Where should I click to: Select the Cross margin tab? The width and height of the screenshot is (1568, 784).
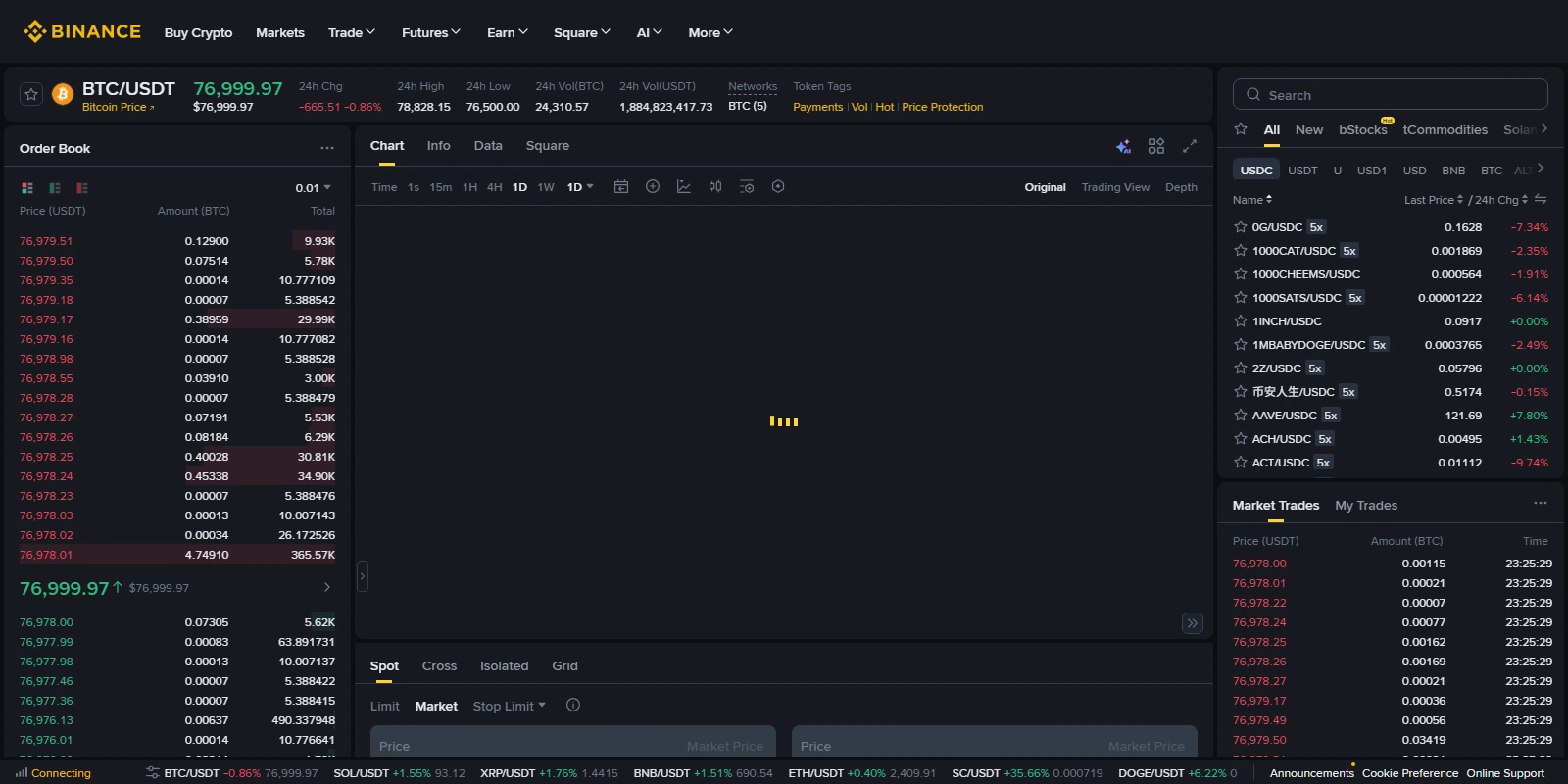[x=439, y=665]
